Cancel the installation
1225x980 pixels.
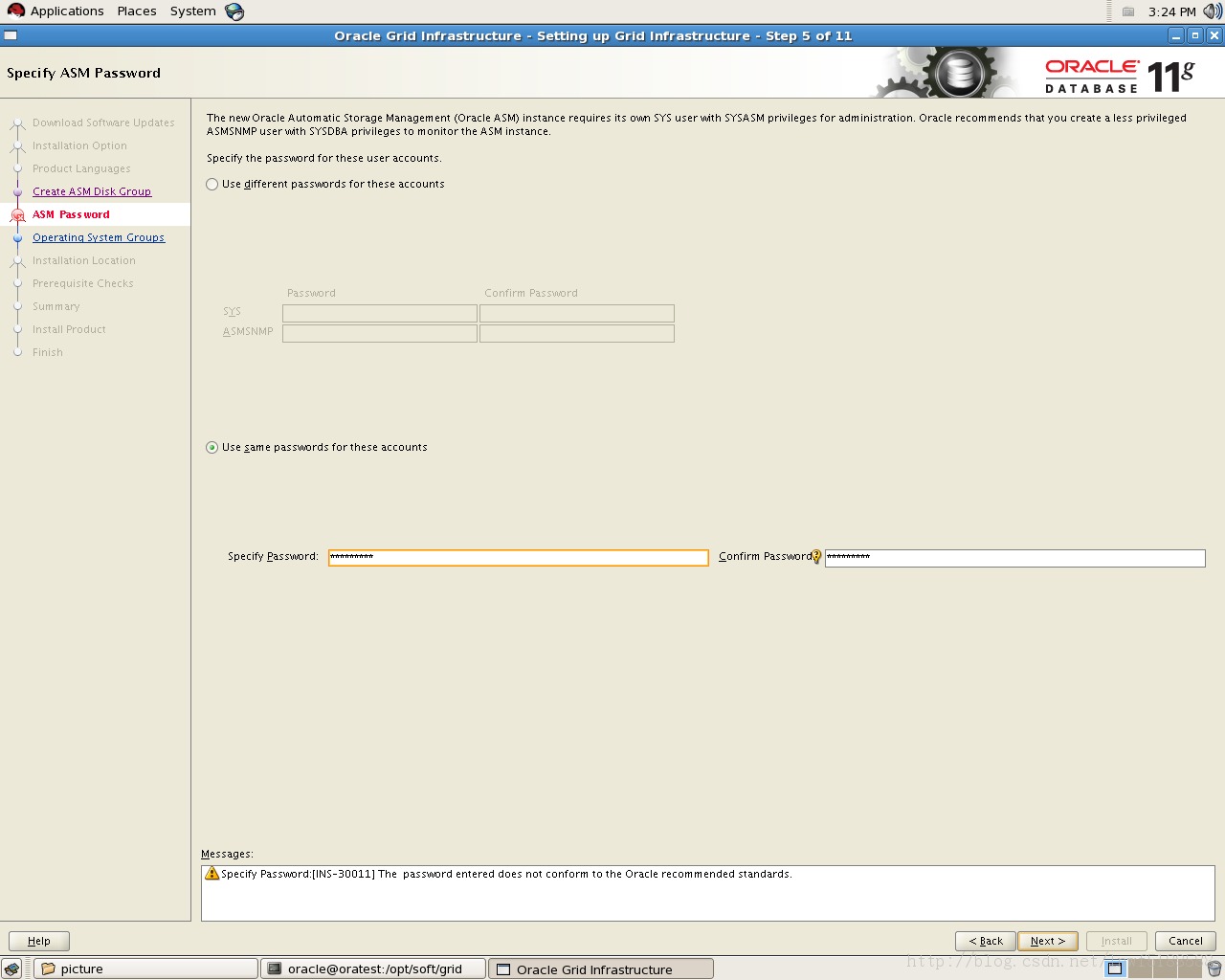coord(1186,941)
